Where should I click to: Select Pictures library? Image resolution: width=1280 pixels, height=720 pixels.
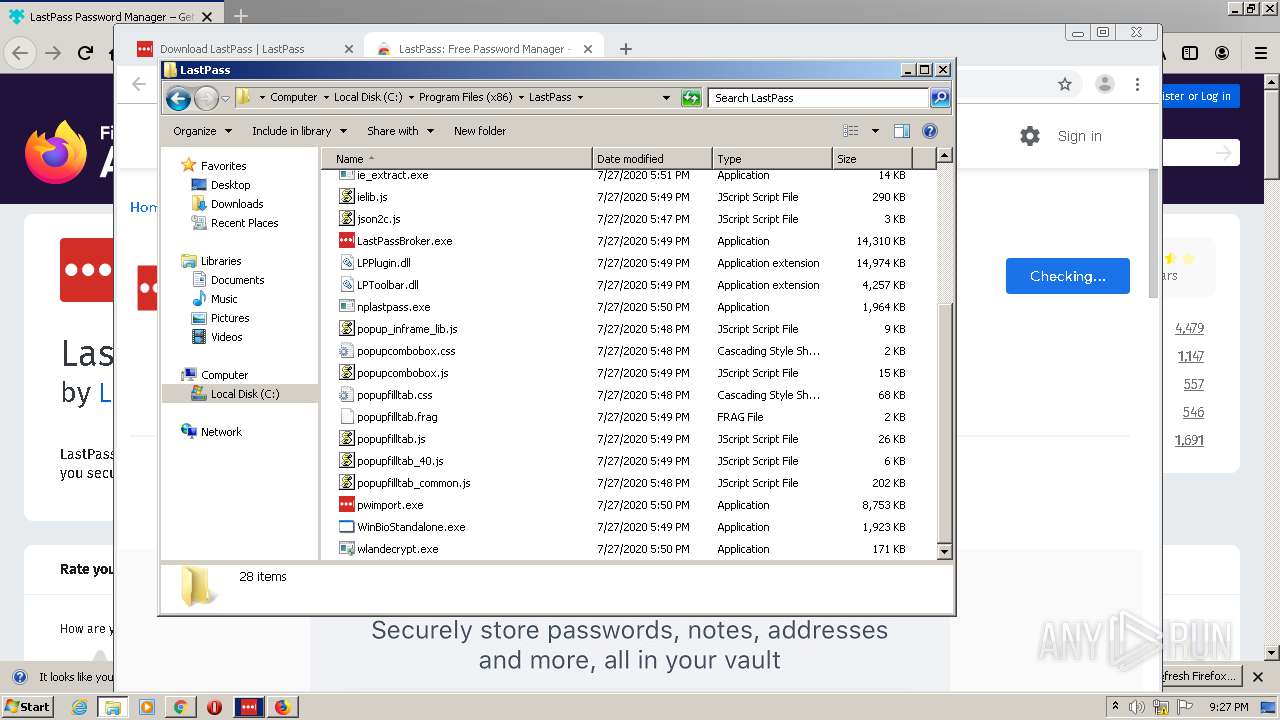click(230, 318)
